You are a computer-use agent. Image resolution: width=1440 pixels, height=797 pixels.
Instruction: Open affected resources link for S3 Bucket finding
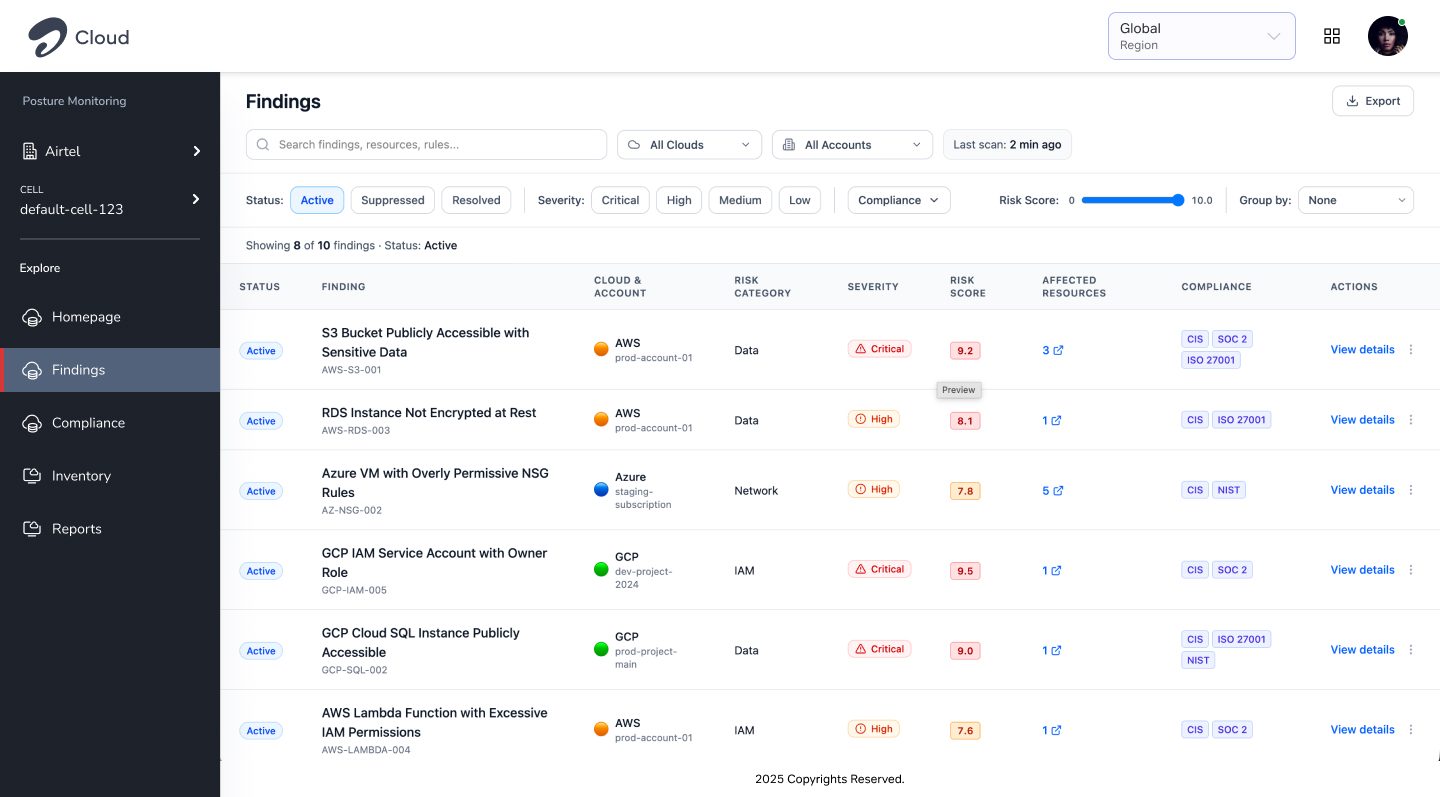[x=1052, y=350]
